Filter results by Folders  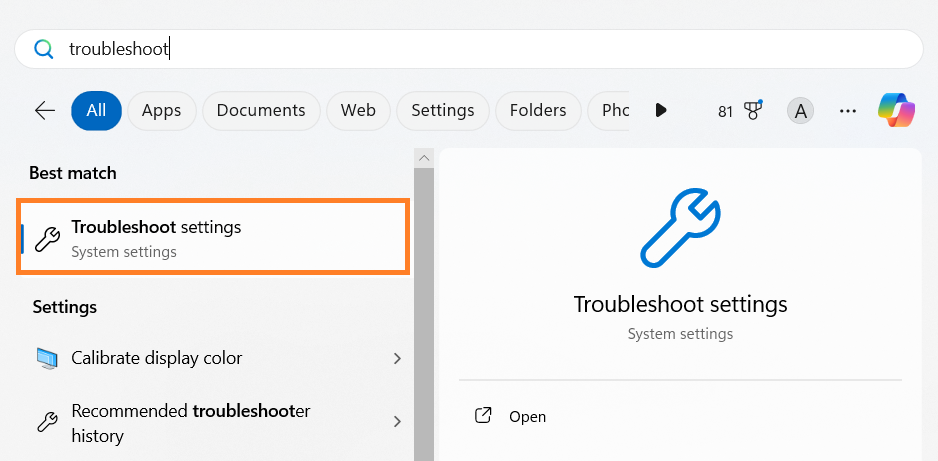click(538, 110)
